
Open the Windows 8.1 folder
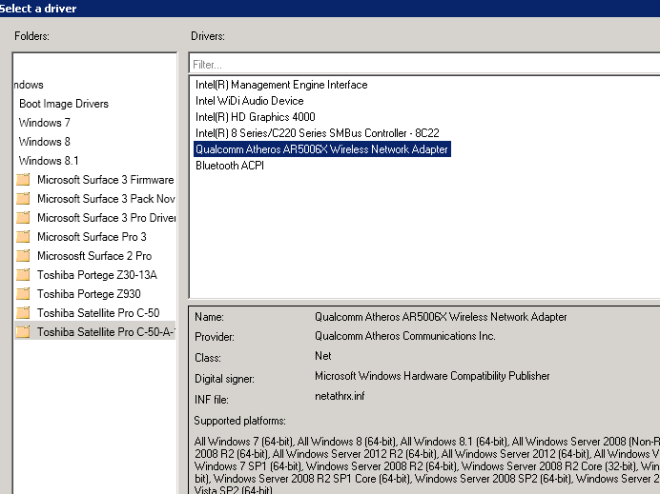coord(48,161)
